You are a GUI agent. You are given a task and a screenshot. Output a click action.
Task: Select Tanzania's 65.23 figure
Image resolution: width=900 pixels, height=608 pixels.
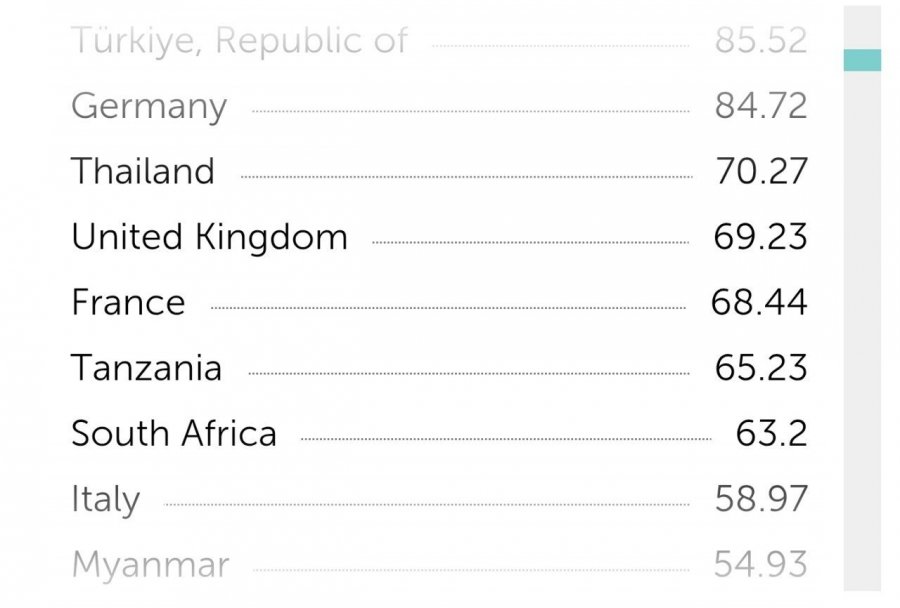pyautogui.click(x=761, y=368)
